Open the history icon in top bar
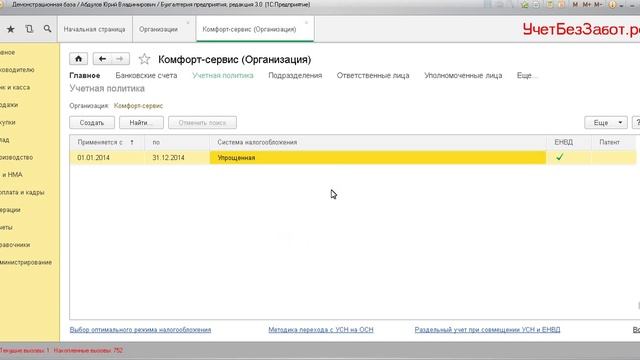Viewport: 640px width, 360px height. coord(29,29)
